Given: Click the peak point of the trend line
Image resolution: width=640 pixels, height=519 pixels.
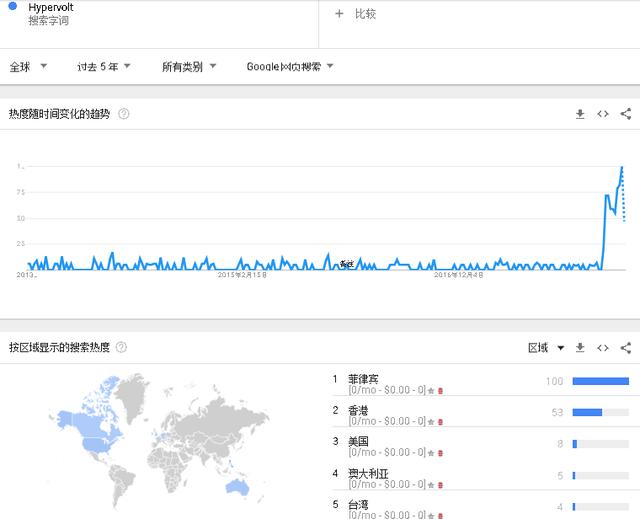Looking at the screenshot, I should coord(622,166).
